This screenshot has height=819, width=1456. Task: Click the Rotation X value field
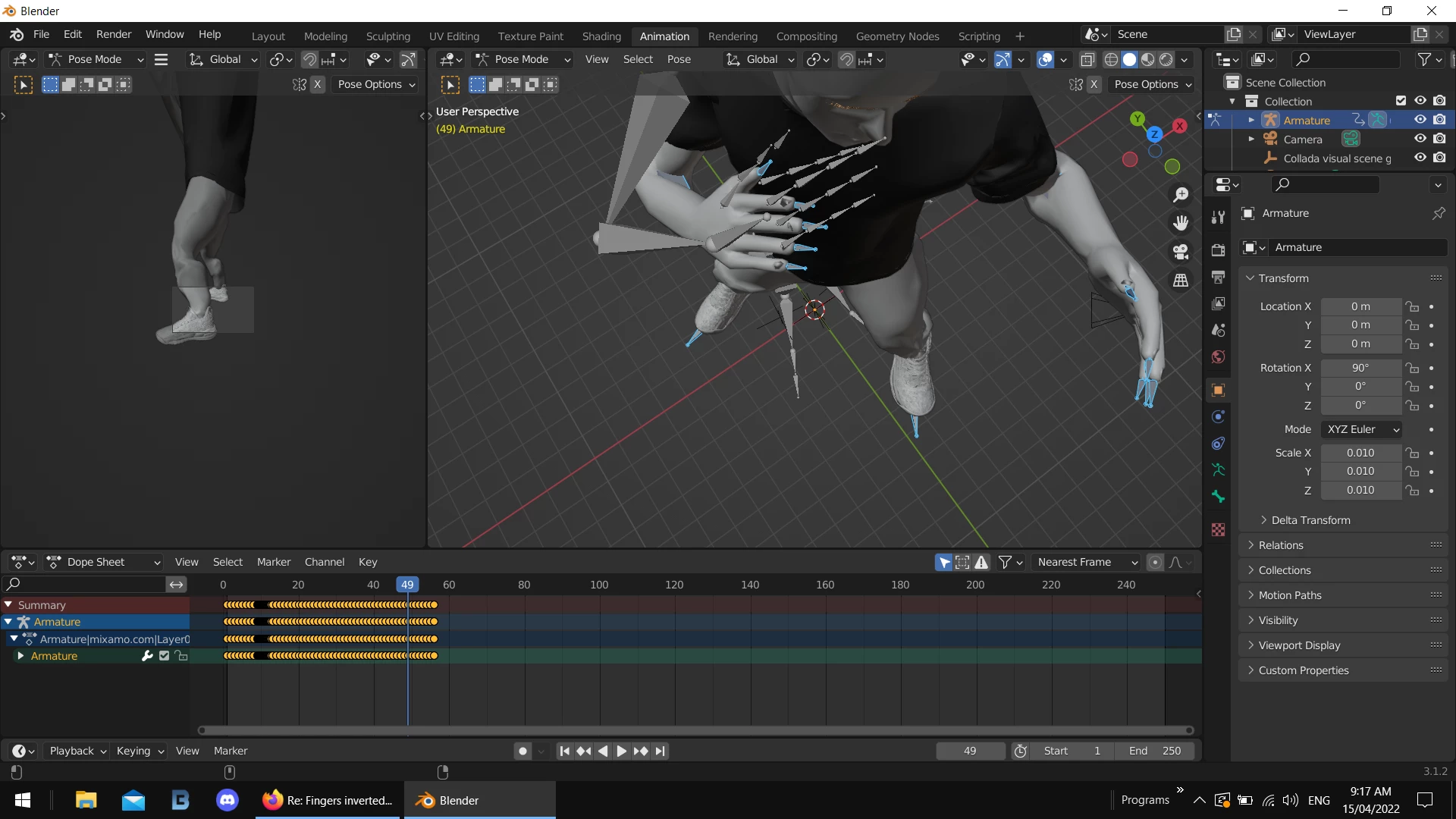(1360, 368)
